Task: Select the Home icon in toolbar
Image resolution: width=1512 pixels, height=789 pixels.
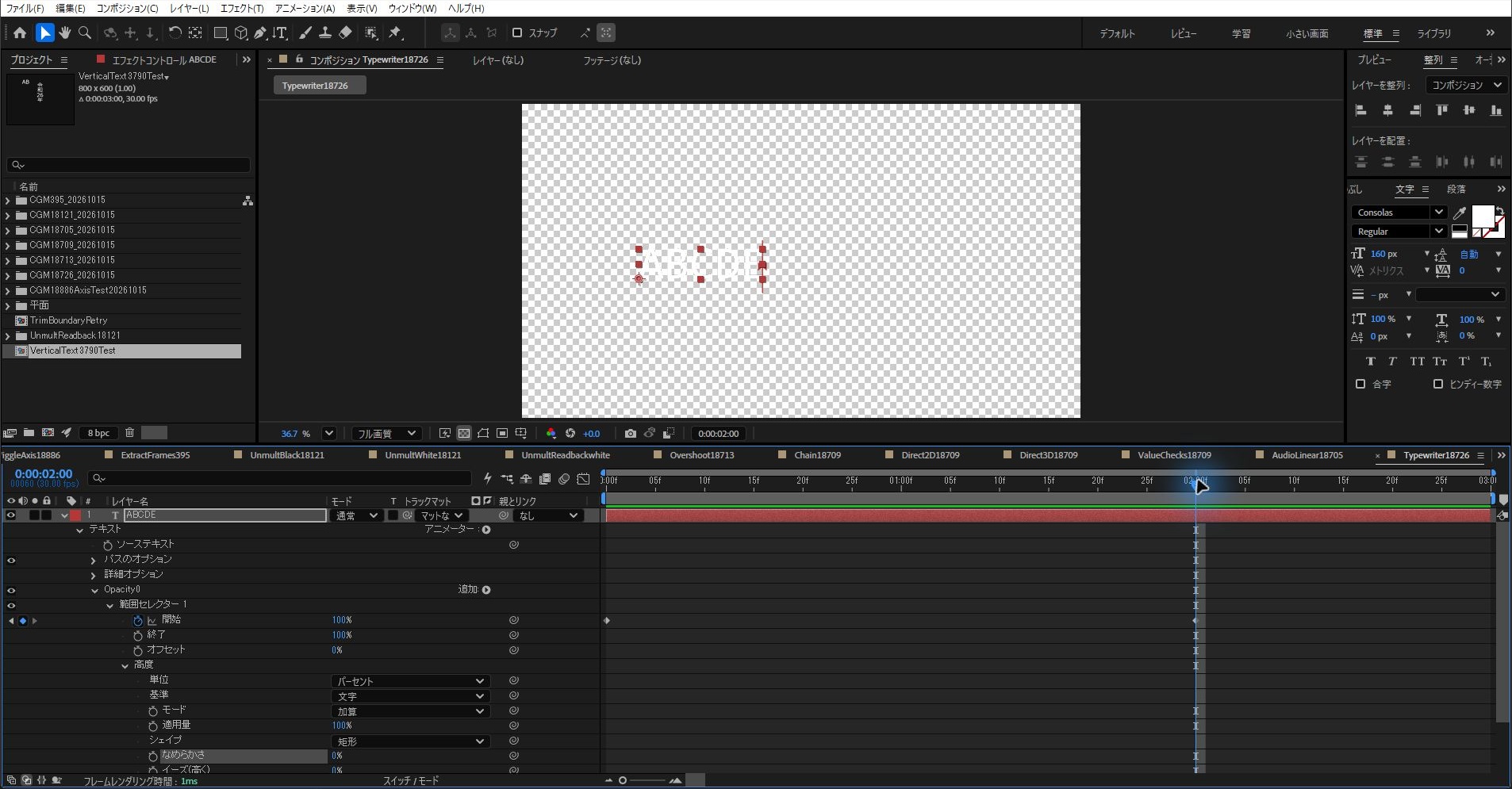Action: click(x=20, y=33)
